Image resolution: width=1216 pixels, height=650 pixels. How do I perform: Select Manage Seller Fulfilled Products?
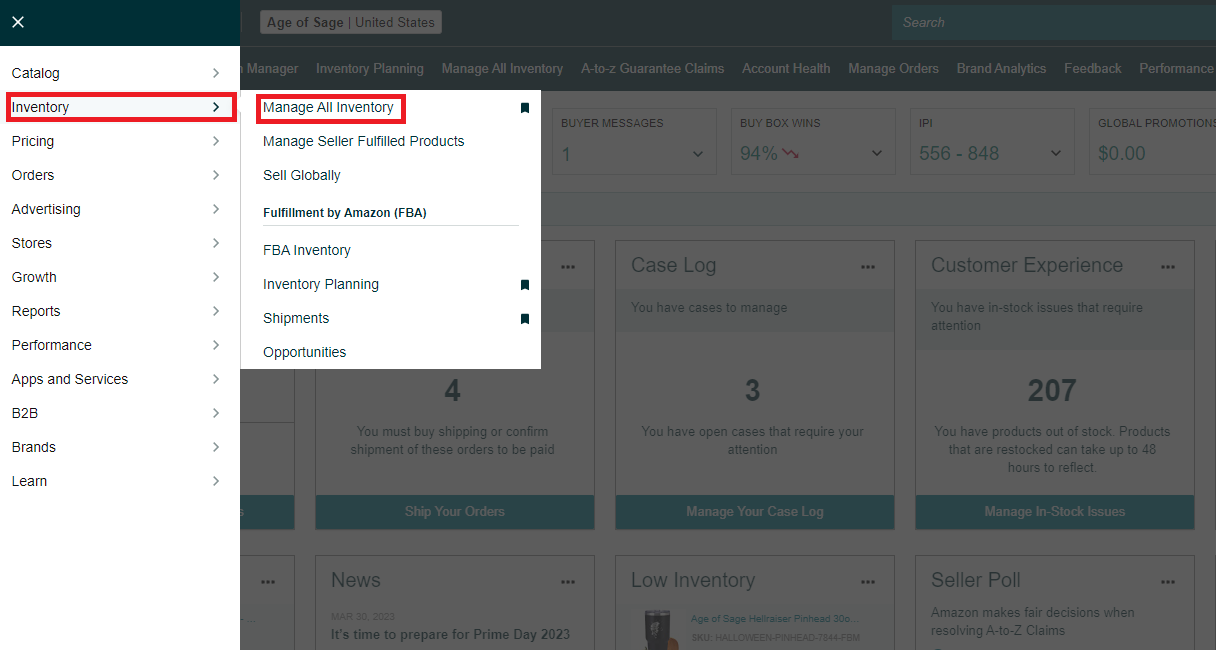point(364,141)
